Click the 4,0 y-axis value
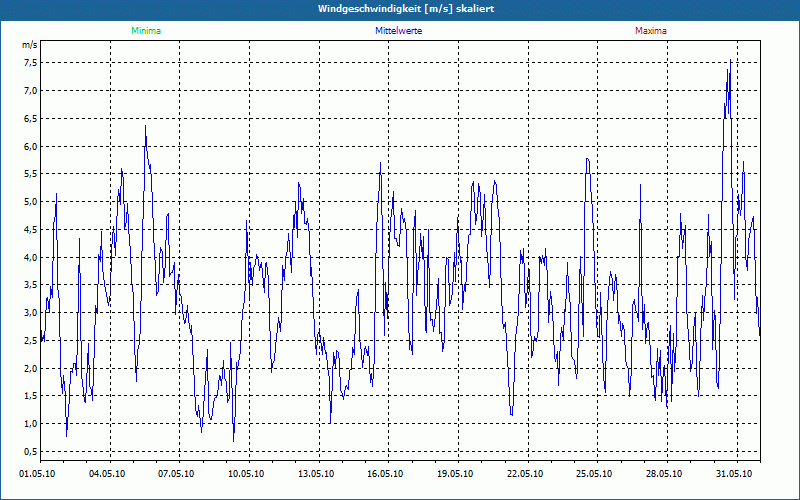This screenshot has width=800, height=500. pos(31,257)
